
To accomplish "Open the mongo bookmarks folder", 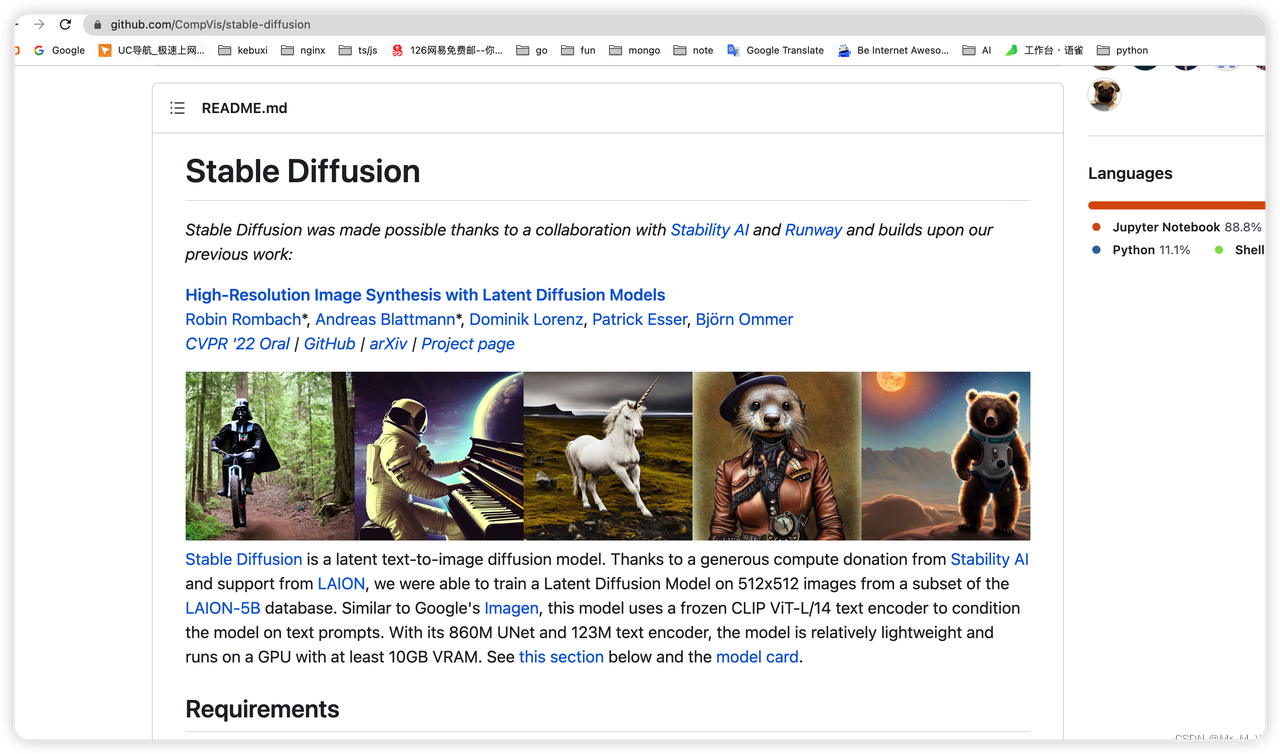I will (x=634, y=50).
